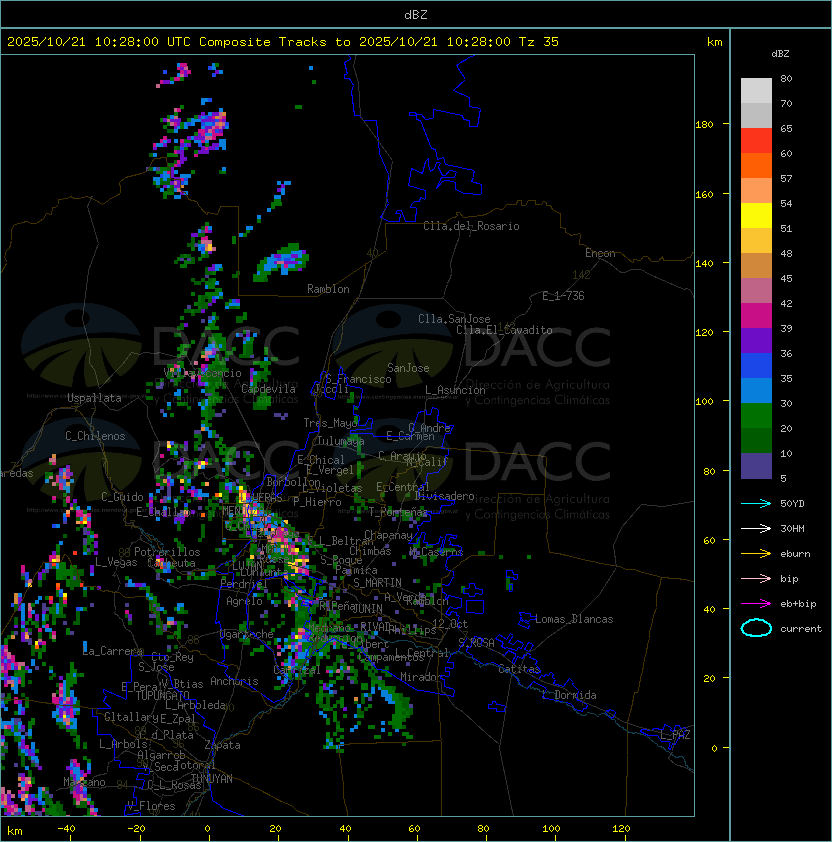Click the Anchoris map label
Image resolution: width=832 pixels, height=842 pixels.
234,681
